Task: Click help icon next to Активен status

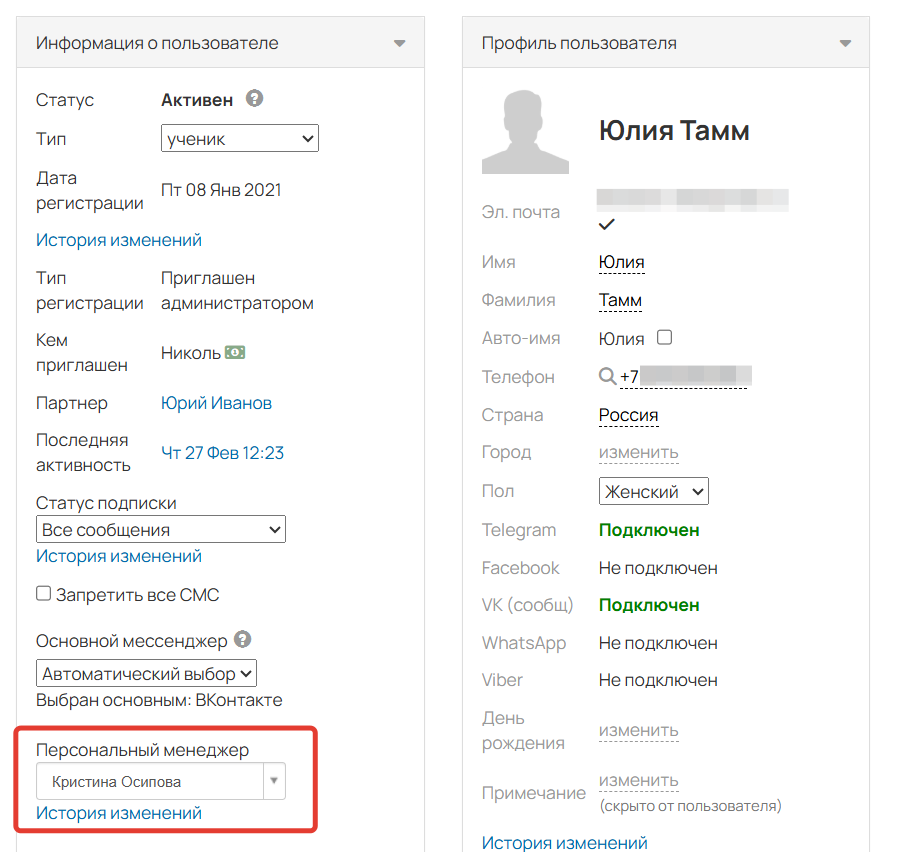Action: (255, 99)
